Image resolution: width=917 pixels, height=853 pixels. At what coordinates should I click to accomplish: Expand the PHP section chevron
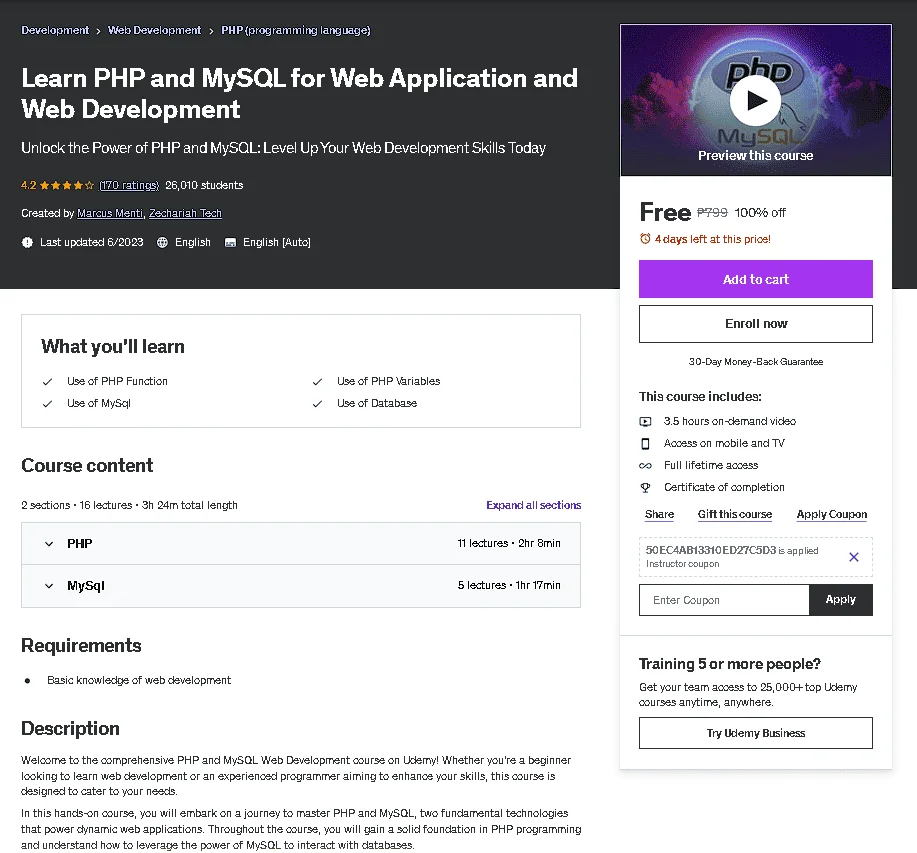point(49,544)
